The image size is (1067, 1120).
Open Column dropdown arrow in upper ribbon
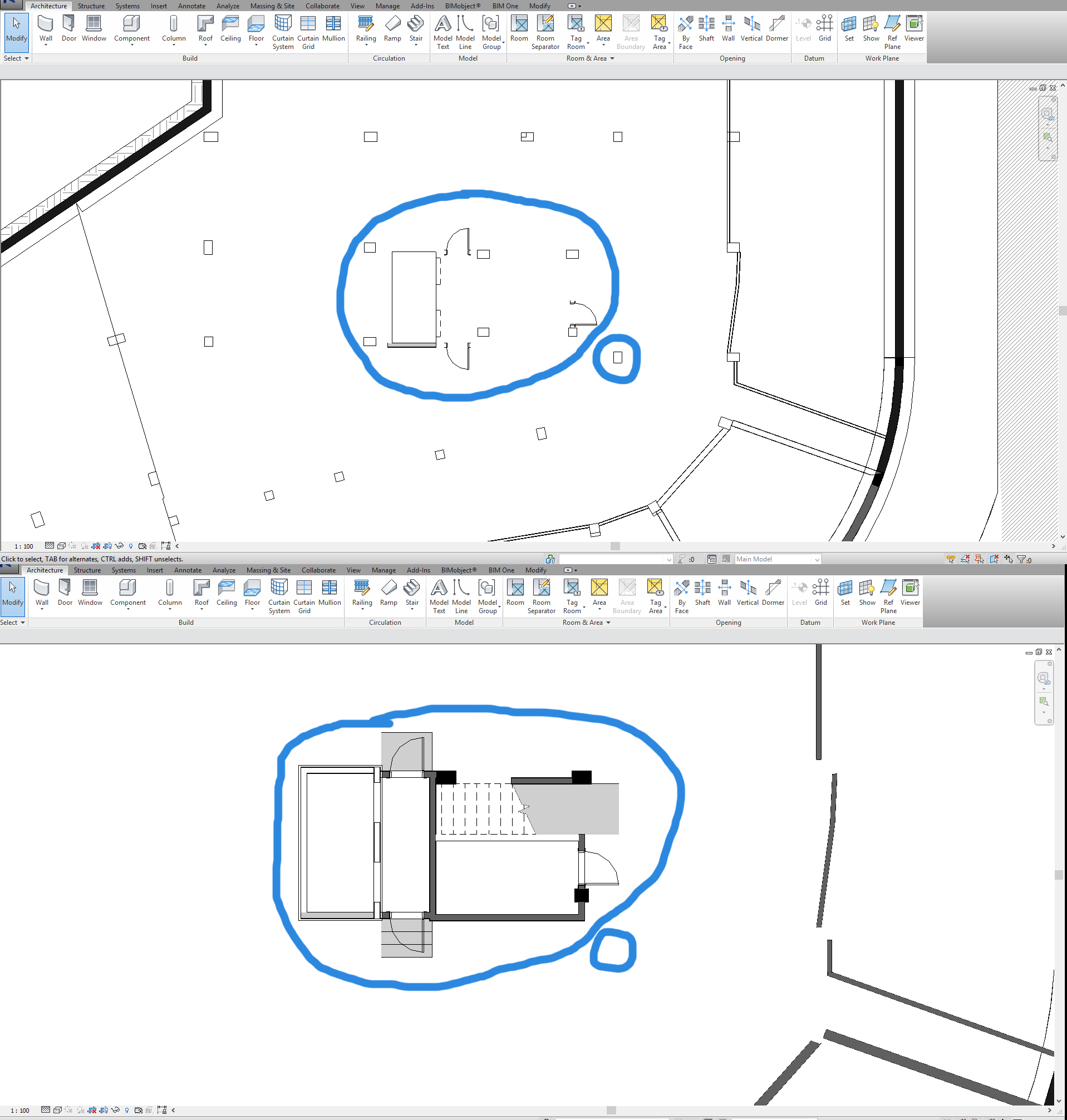tap(174, 45)
